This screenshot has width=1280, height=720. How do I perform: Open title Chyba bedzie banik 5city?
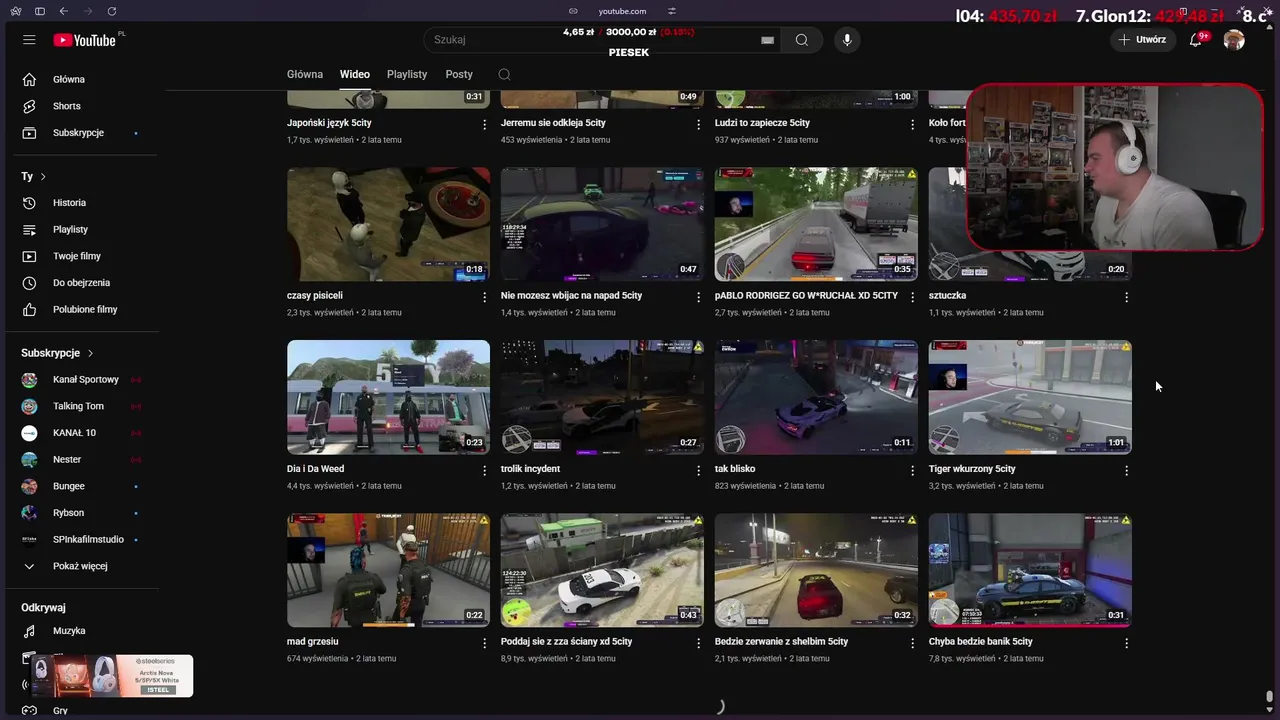pyautogui.click(x=980, y=642)
